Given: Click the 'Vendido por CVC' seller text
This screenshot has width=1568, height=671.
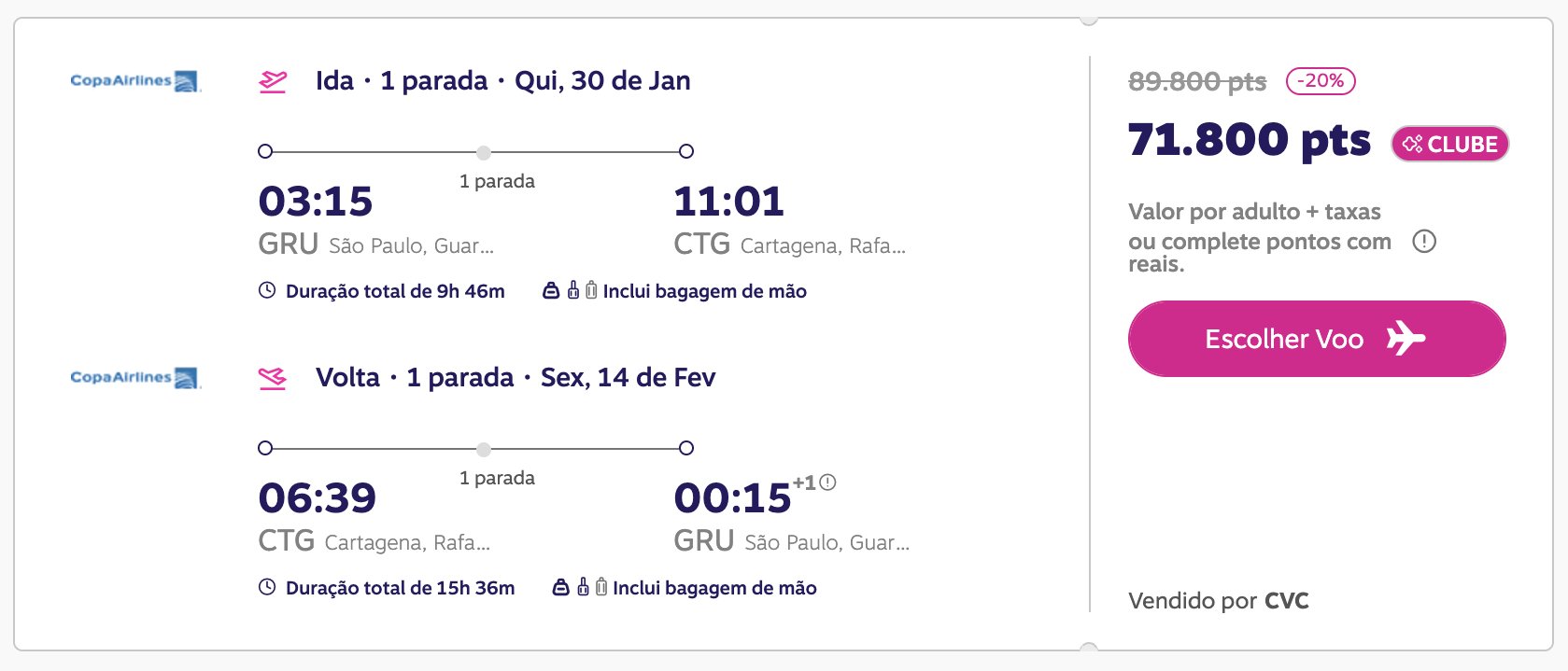Looking at the screenshot, I should tap(1219, 600).
